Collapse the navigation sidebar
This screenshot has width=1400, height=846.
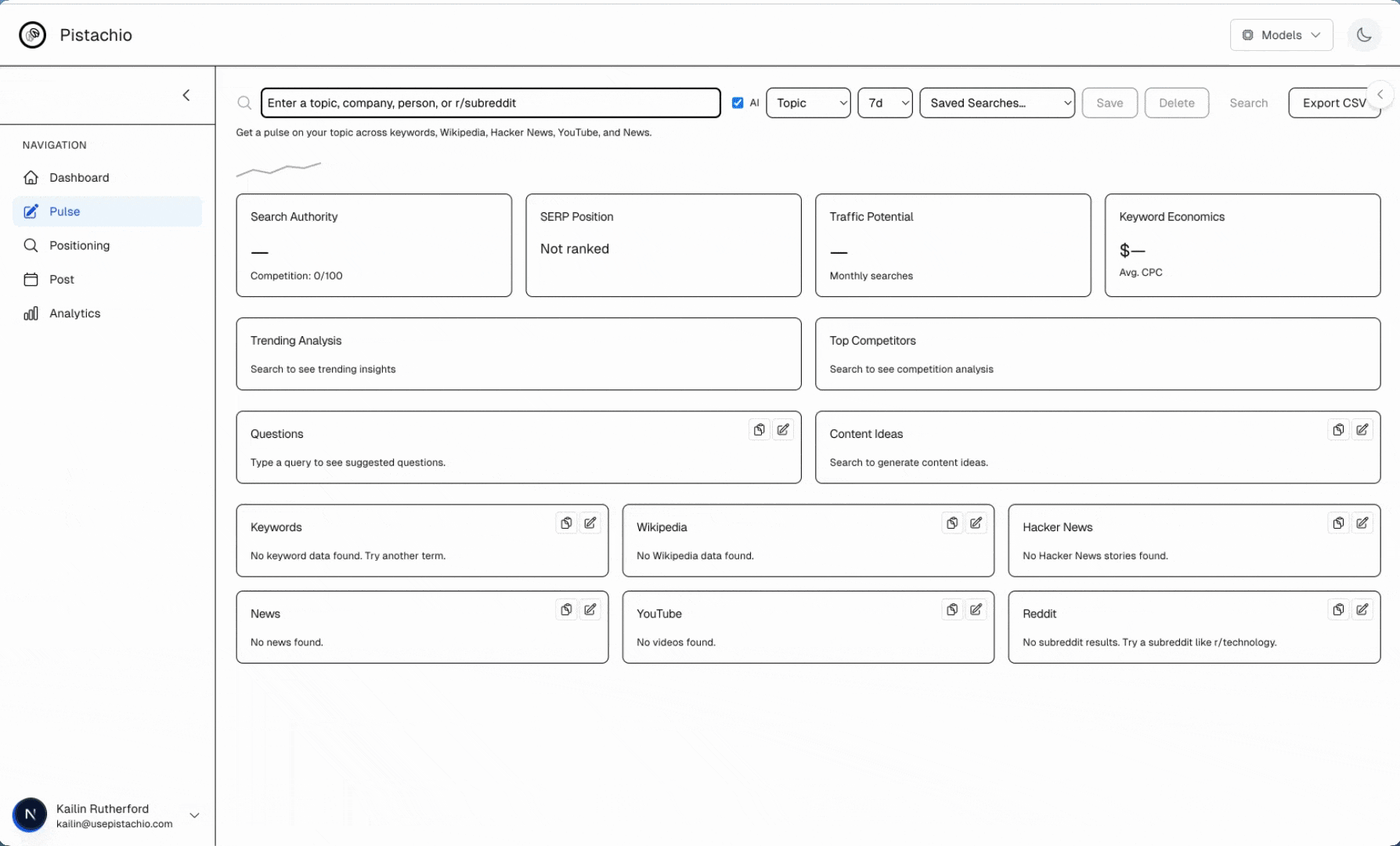pyautogui.click(x=186, y=95)
